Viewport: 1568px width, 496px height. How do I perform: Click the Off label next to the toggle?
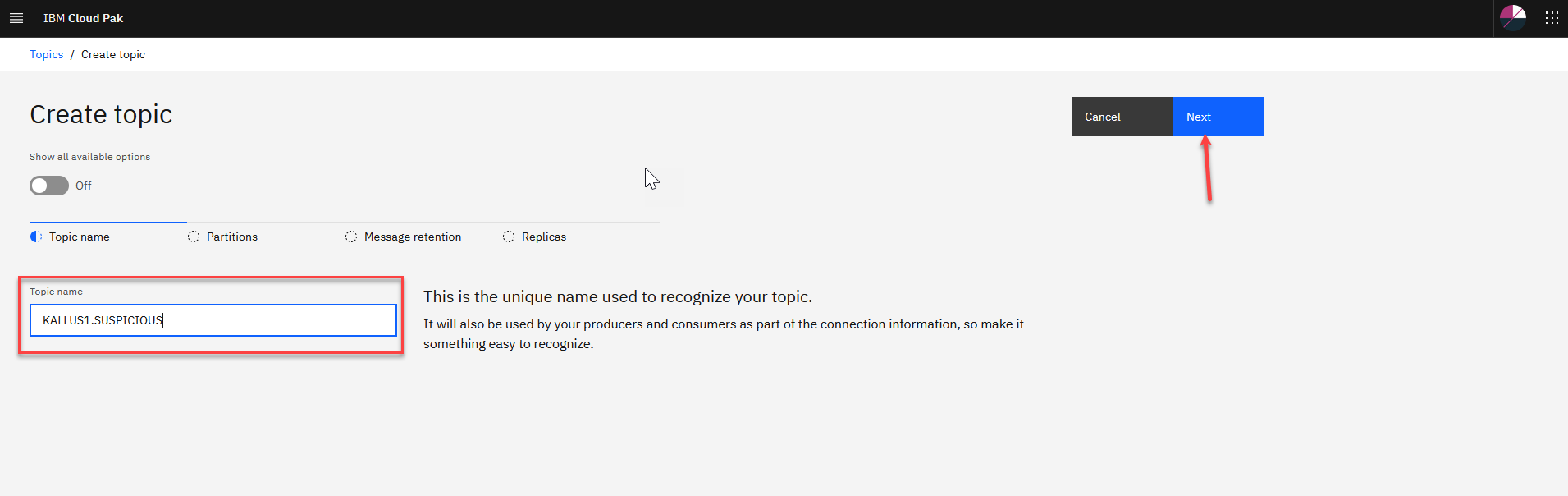(84, 186)
